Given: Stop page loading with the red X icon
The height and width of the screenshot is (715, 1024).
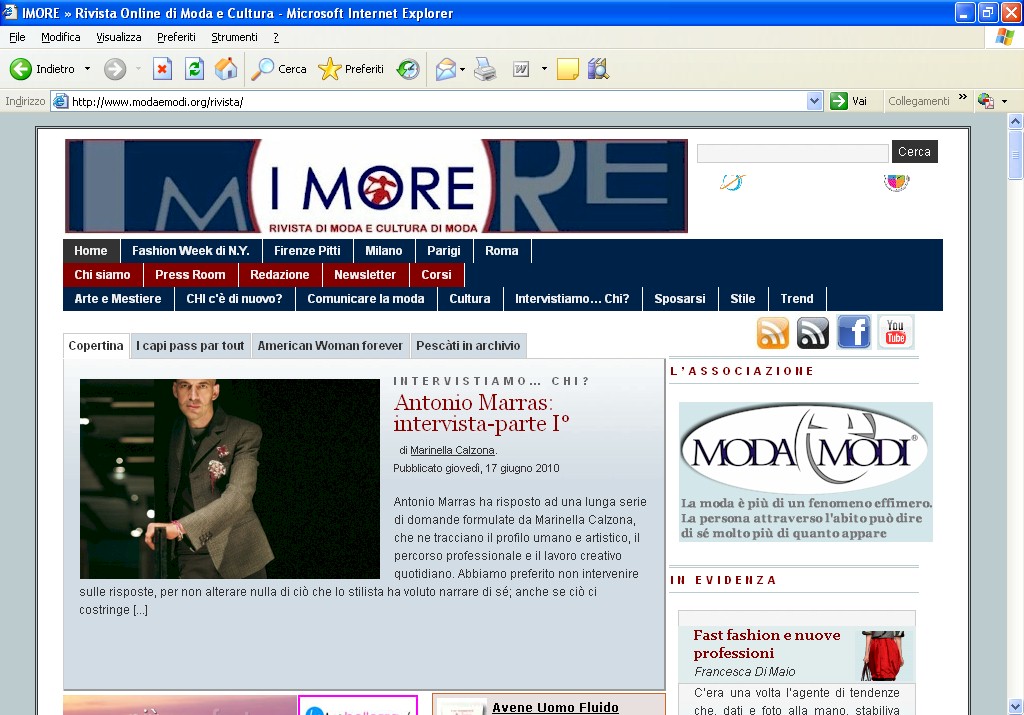Looking at the screenshot, I should [x=162, y=69].
